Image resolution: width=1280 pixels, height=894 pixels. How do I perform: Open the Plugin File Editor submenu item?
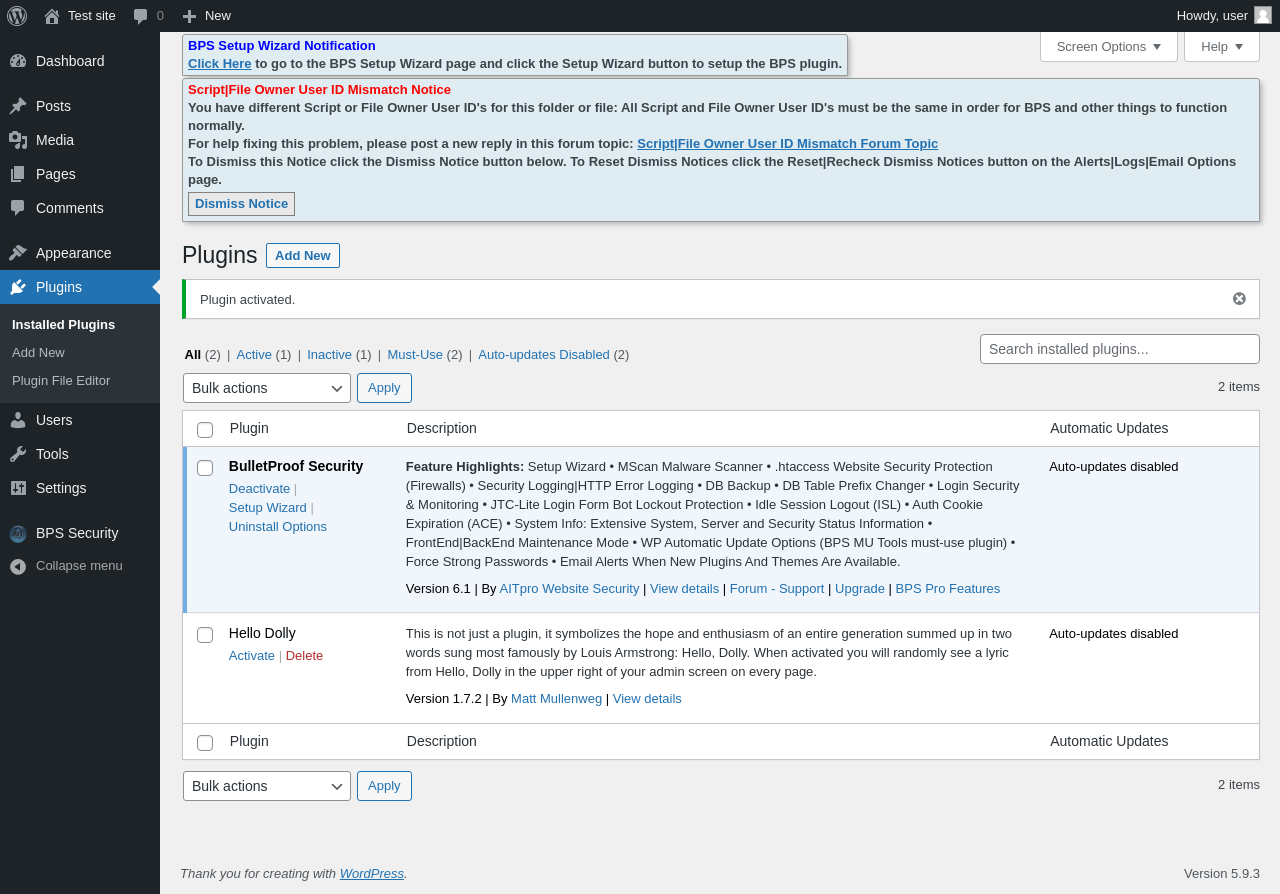[61, 381]
